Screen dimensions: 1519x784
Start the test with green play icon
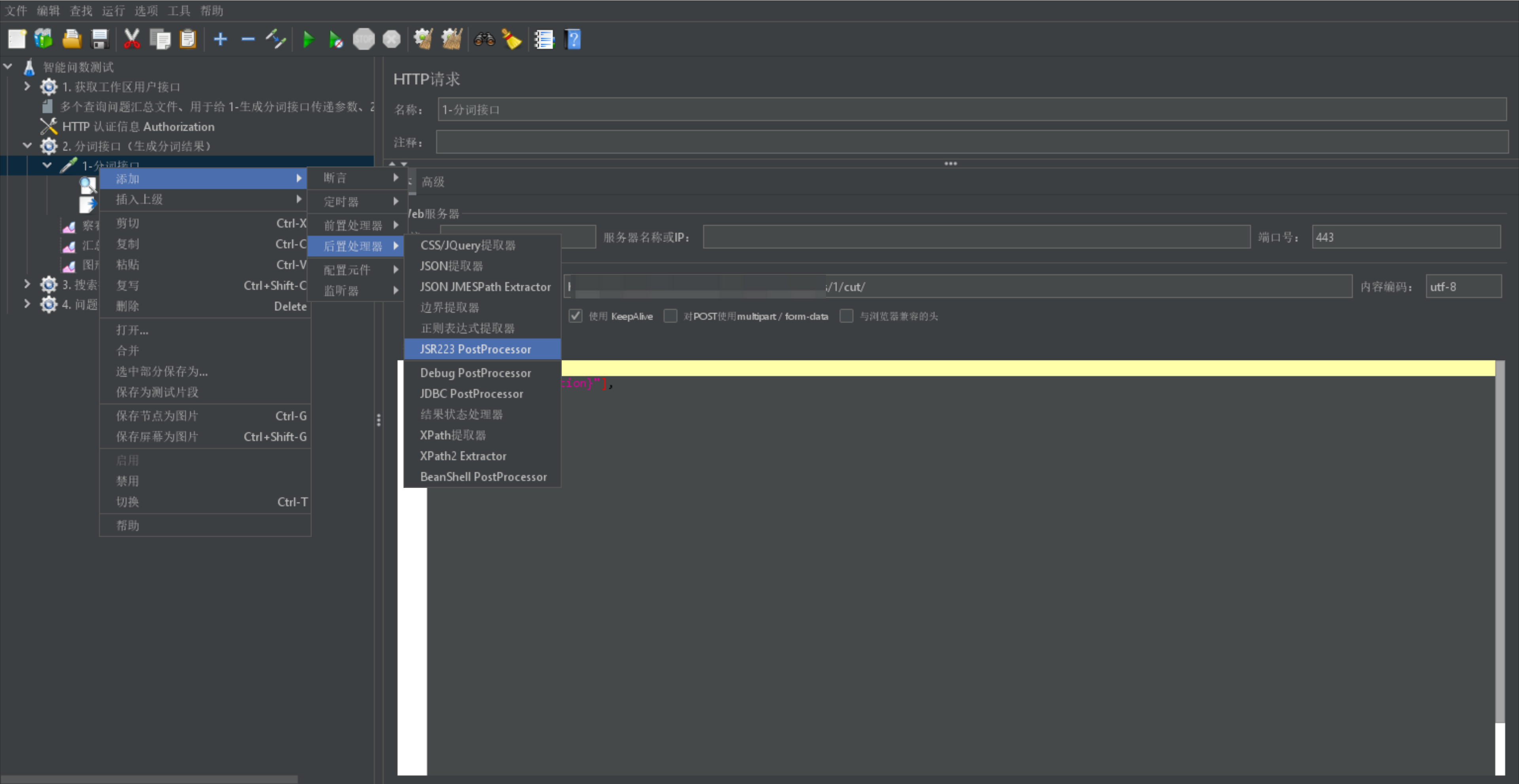point(308,40)
